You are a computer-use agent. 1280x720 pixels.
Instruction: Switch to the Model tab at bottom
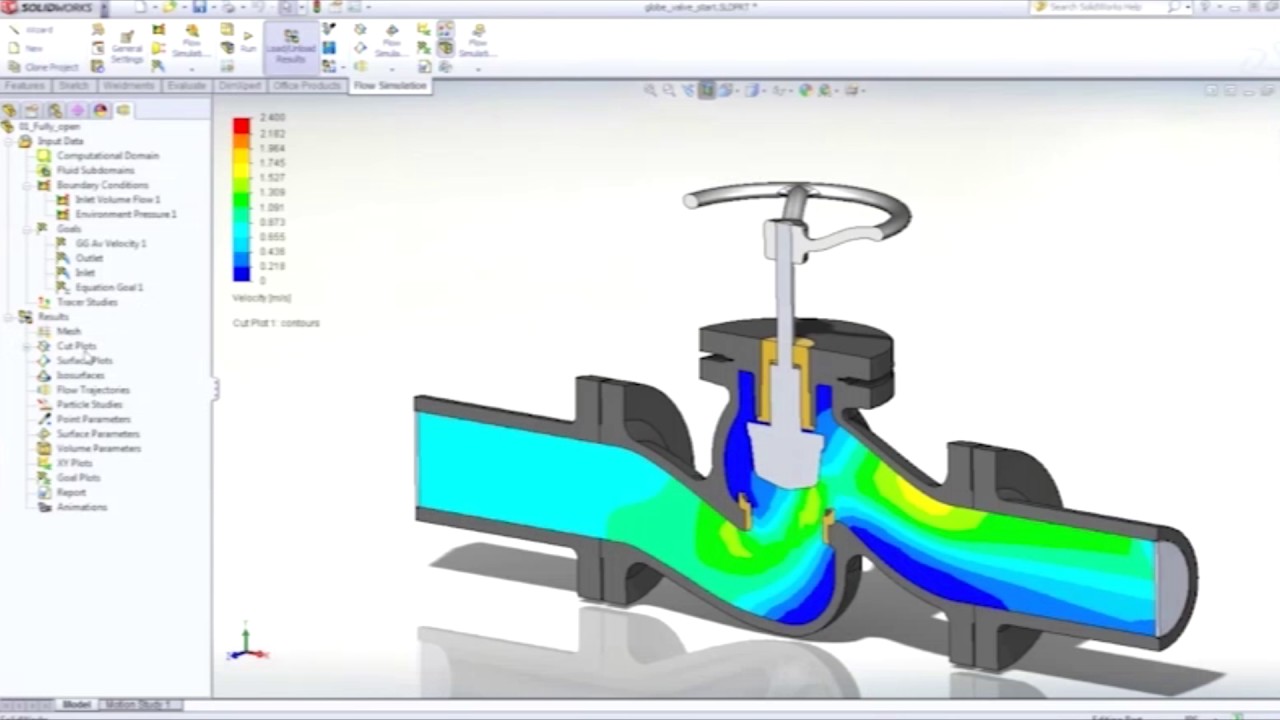(x=77, y=705)
